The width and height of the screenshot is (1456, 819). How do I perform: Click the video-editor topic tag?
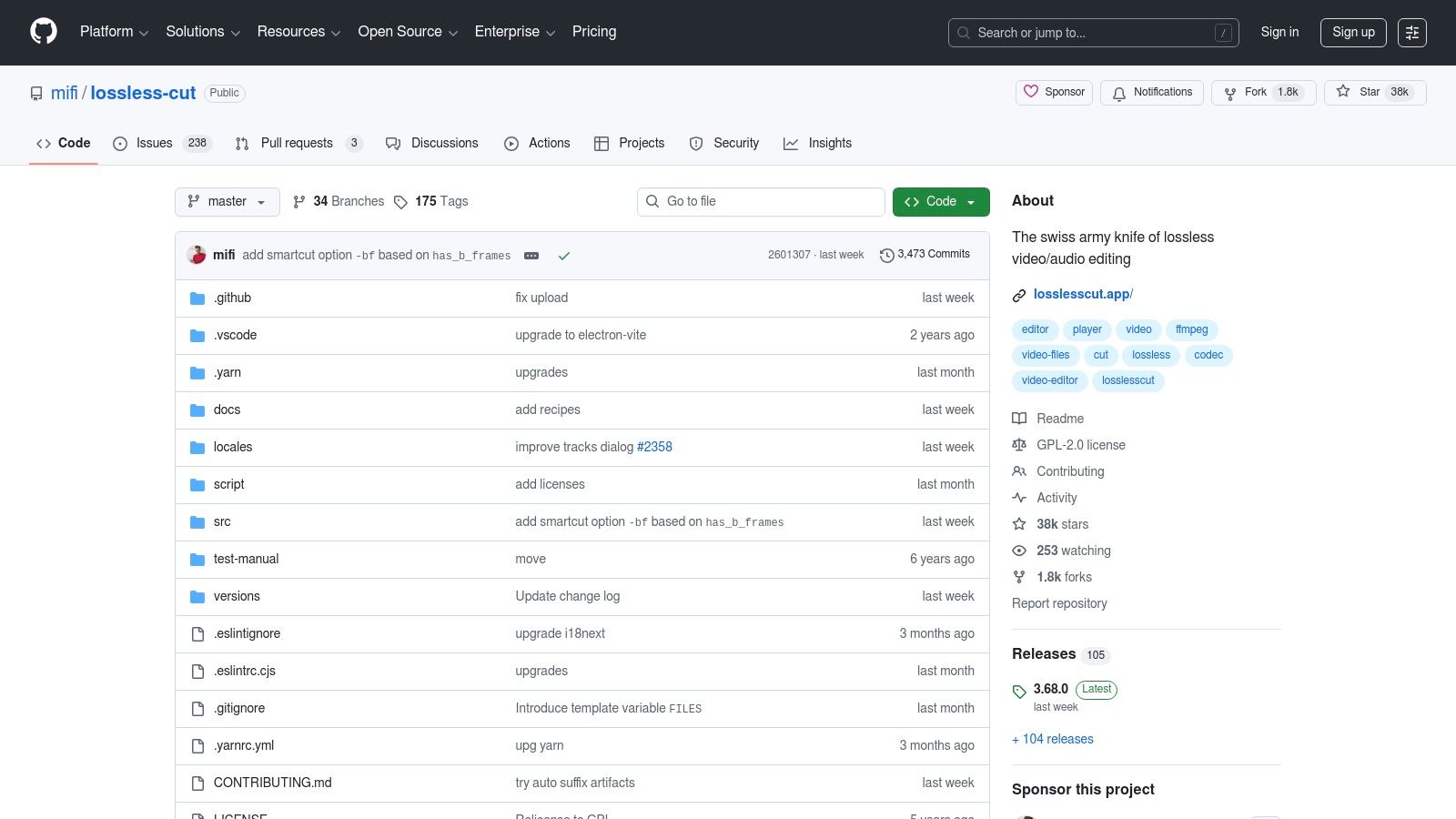point(1049,380)
